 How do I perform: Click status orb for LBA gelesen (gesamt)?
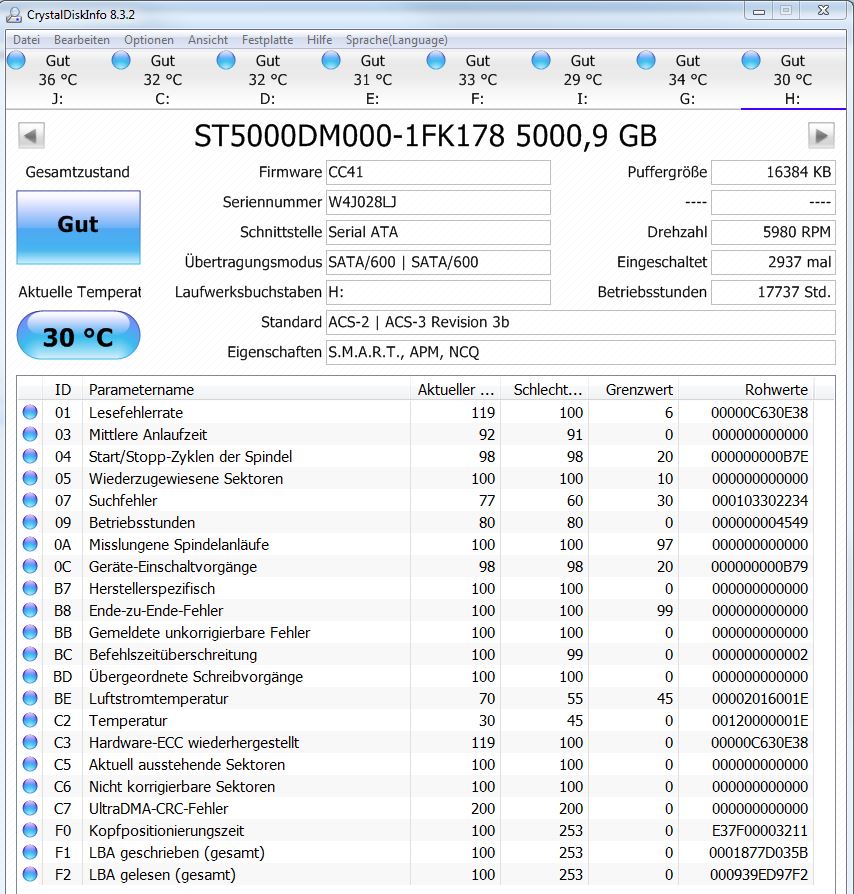tap(30, 874)
